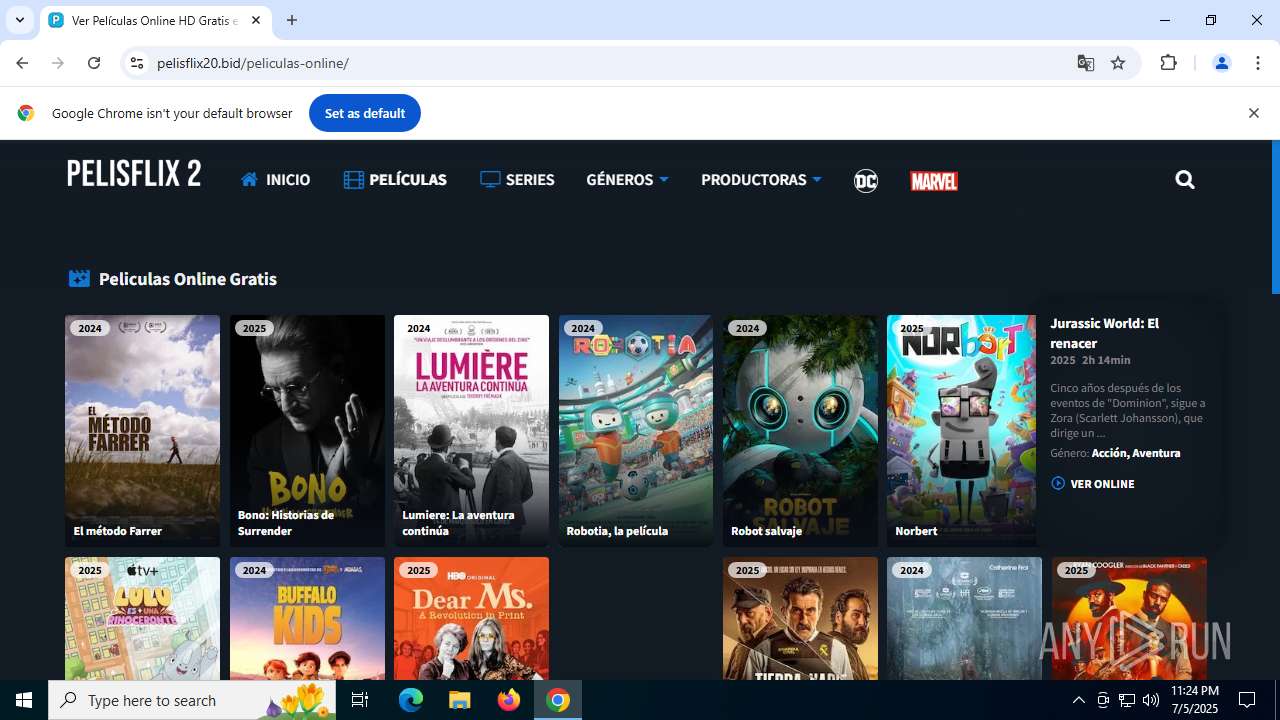Close the Ver Películas Online tab

point(256,20)
